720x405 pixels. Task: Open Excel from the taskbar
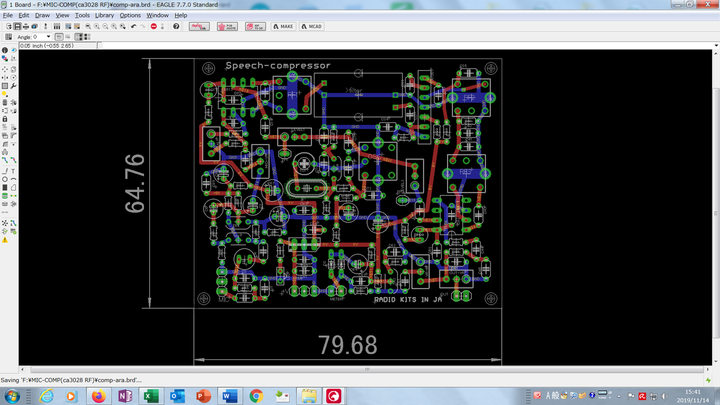click(152, 396)
